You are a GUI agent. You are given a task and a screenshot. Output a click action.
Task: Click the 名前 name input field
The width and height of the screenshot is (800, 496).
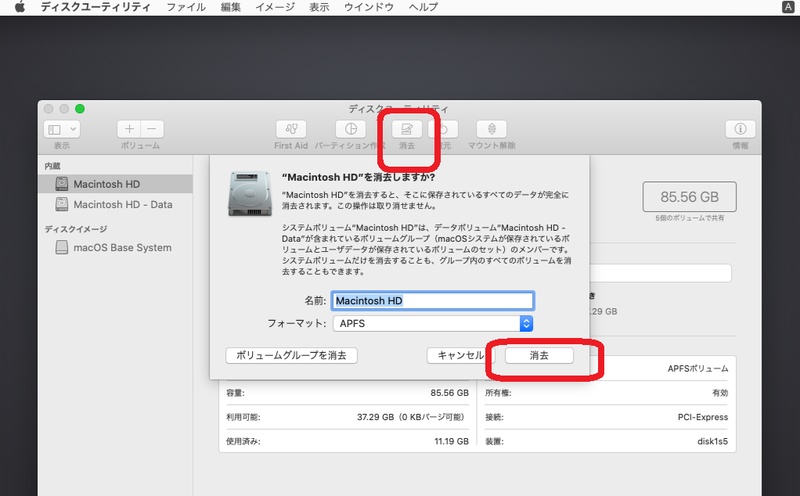[433, 301]
